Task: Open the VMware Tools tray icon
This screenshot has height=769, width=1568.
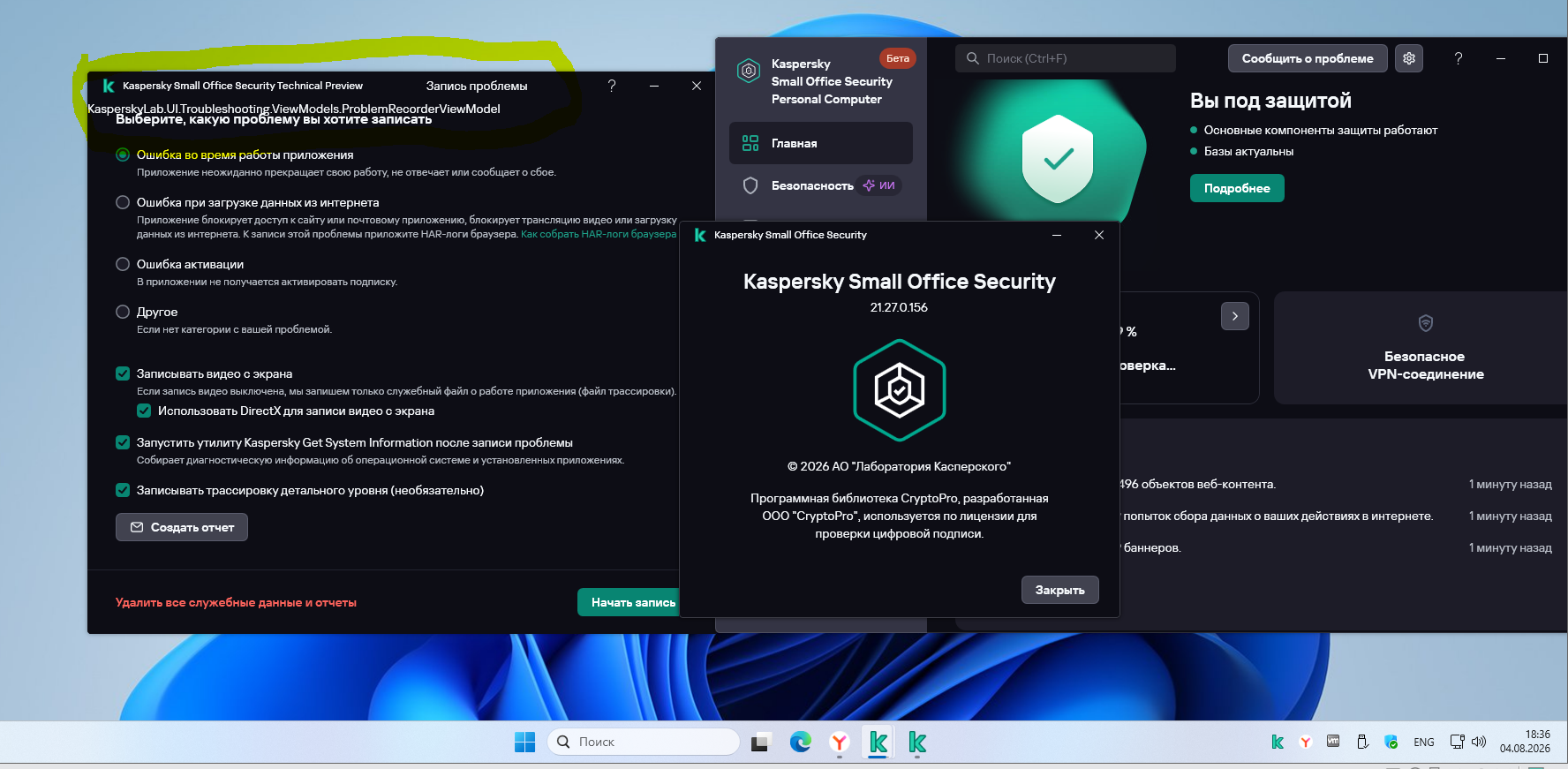Action: 1333,742
